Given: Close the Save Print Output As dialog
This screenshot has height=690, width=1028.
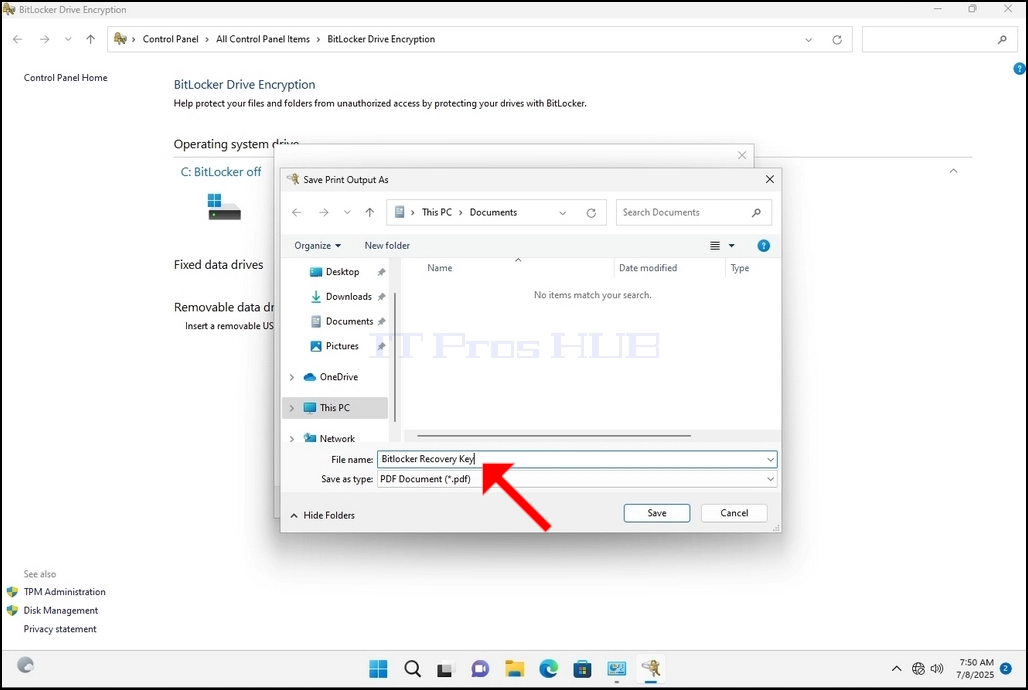Looking at the screenshot, I should 770,179.
